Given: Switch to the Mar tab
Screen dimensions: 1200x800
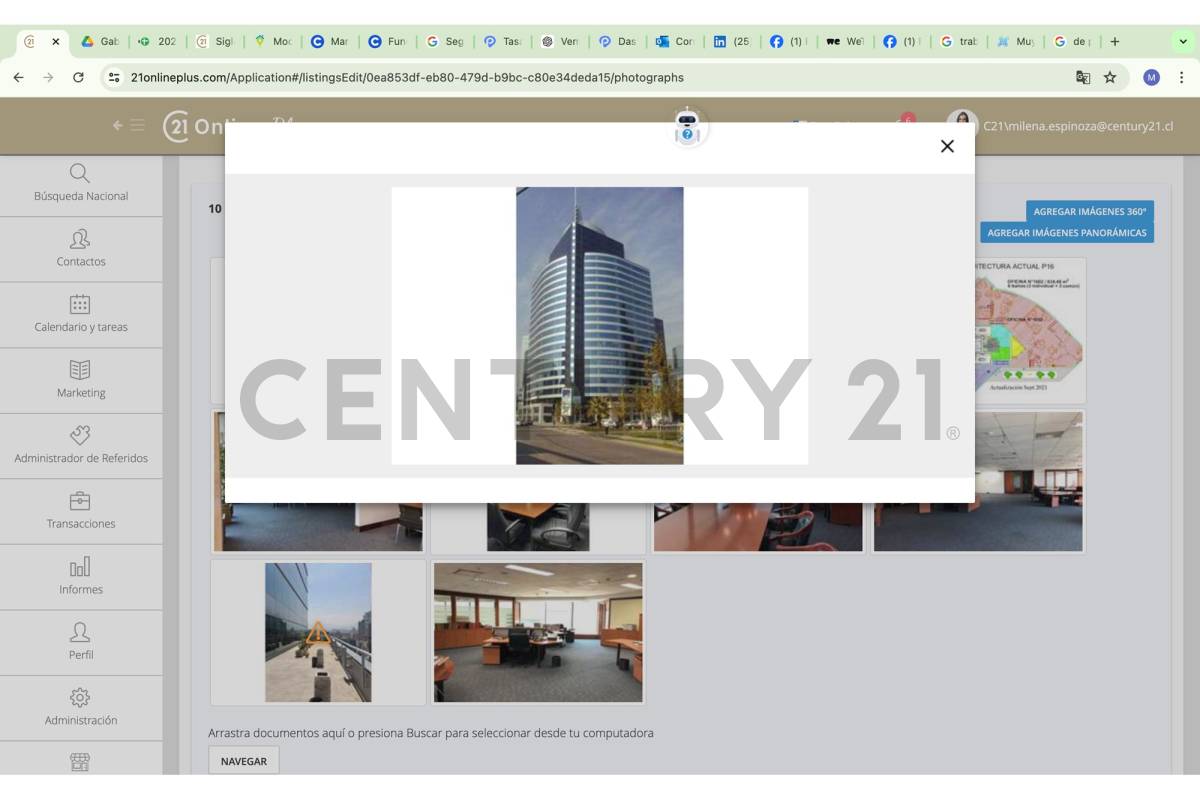Looking at the screenshot, I should (330, 42).
